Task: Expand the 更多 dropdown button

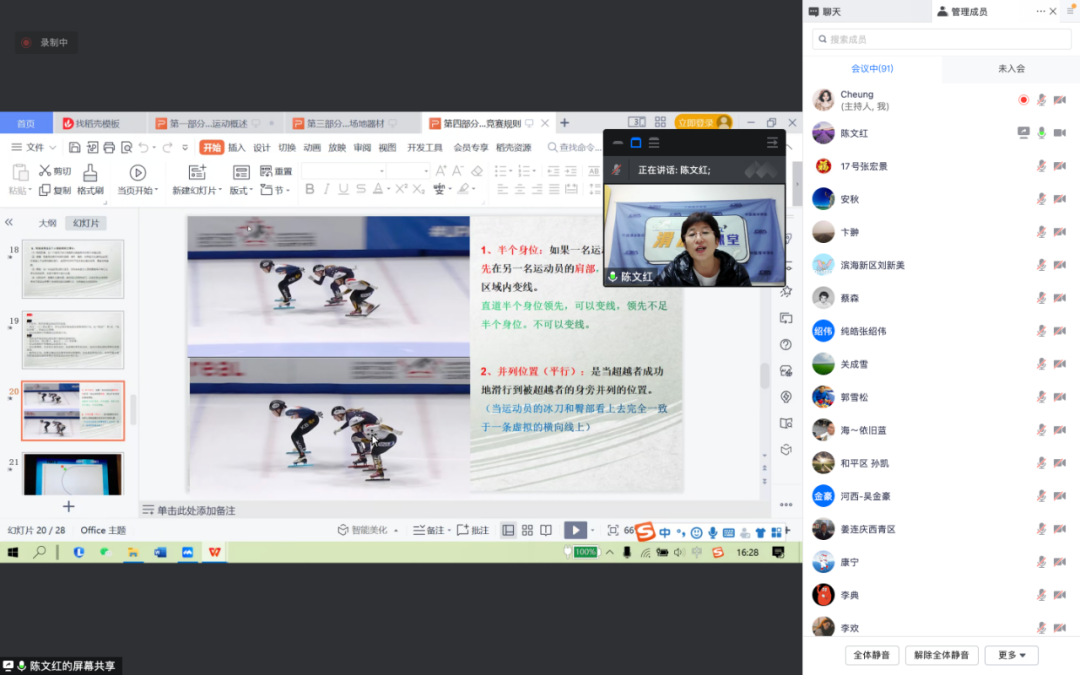Action: pyautogui.click(x=1012, y=655)
